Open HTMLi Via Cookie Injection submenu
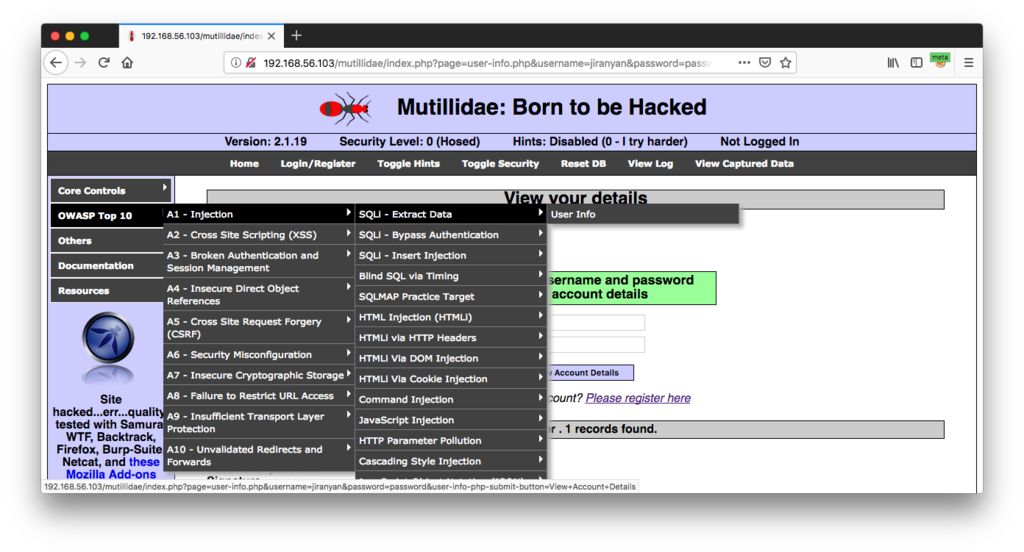The image size is (1024, 552). coord(451,379)
